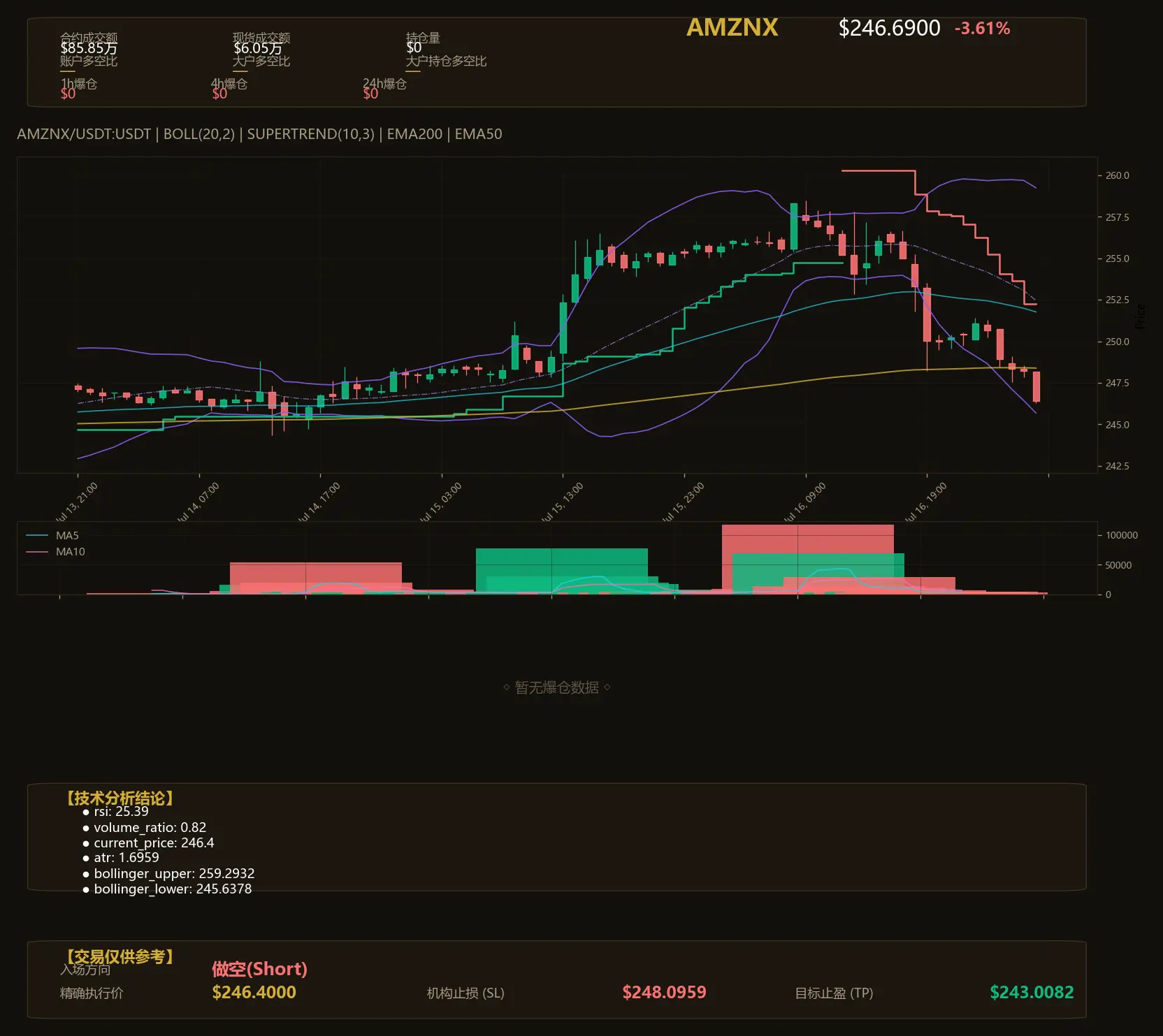Click the AMZNX ticker title

coord(732,27)
